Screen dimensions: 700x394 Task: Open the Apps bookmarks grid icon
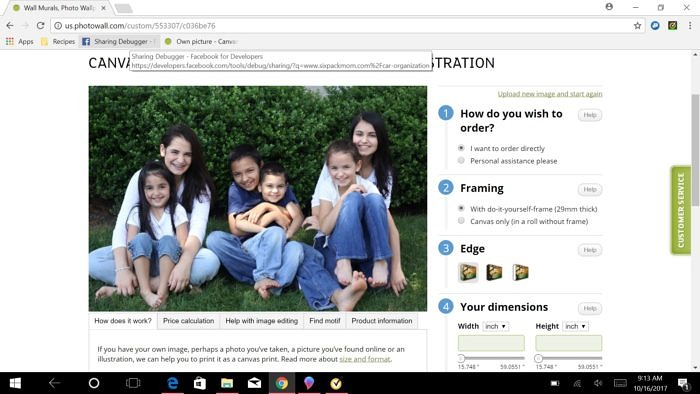click(x=10, y=41)
